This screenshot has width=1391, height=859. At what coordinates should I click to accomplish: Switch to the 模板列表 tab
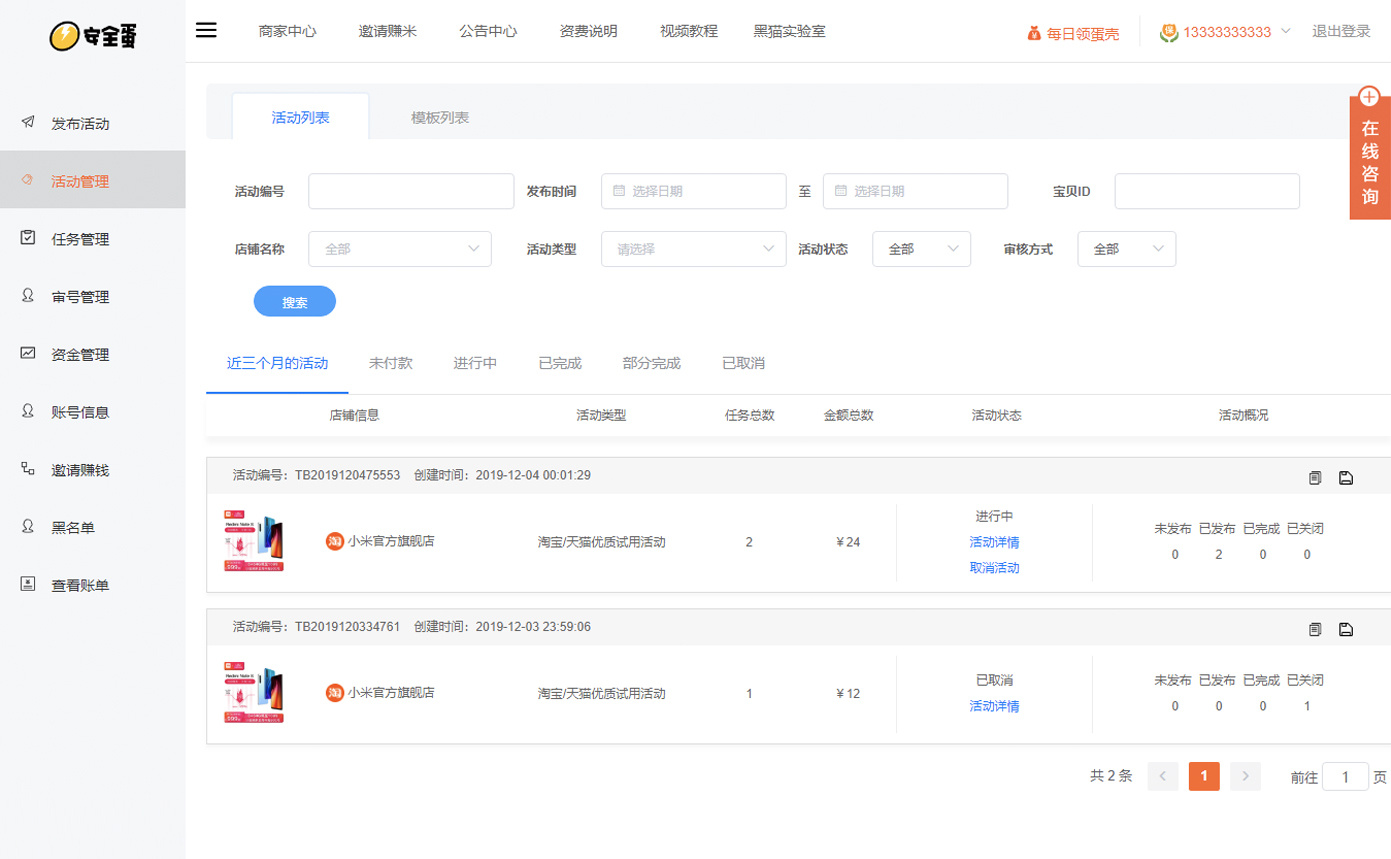click(x=440, y=117)
